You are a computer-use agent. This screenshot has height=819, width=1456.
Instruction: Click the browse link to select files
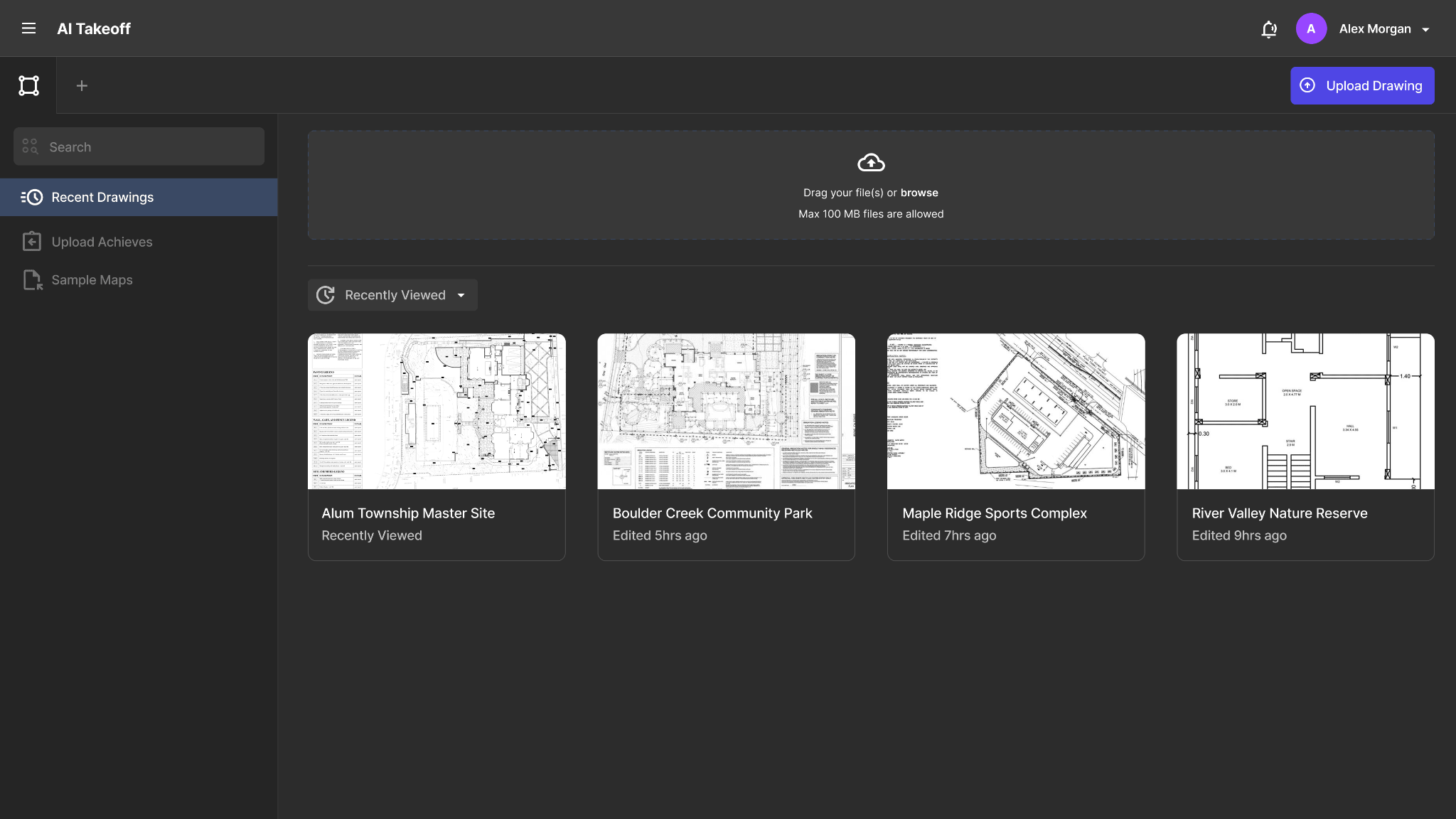(x=919, y=193)
